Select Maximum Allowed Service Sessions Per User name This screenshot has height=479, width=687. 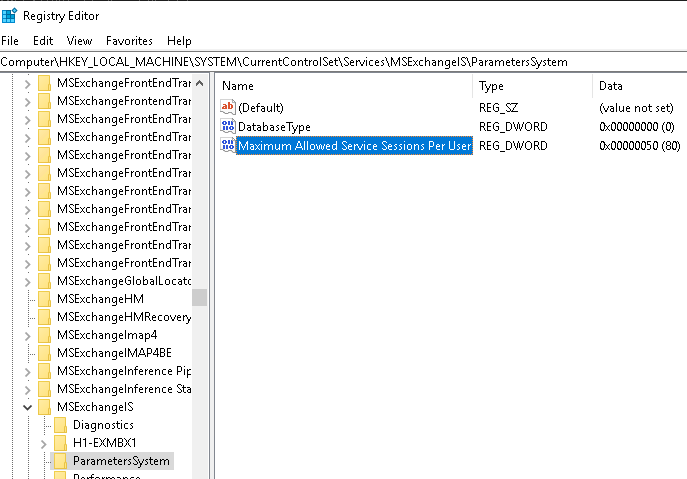tap(354, 145)
